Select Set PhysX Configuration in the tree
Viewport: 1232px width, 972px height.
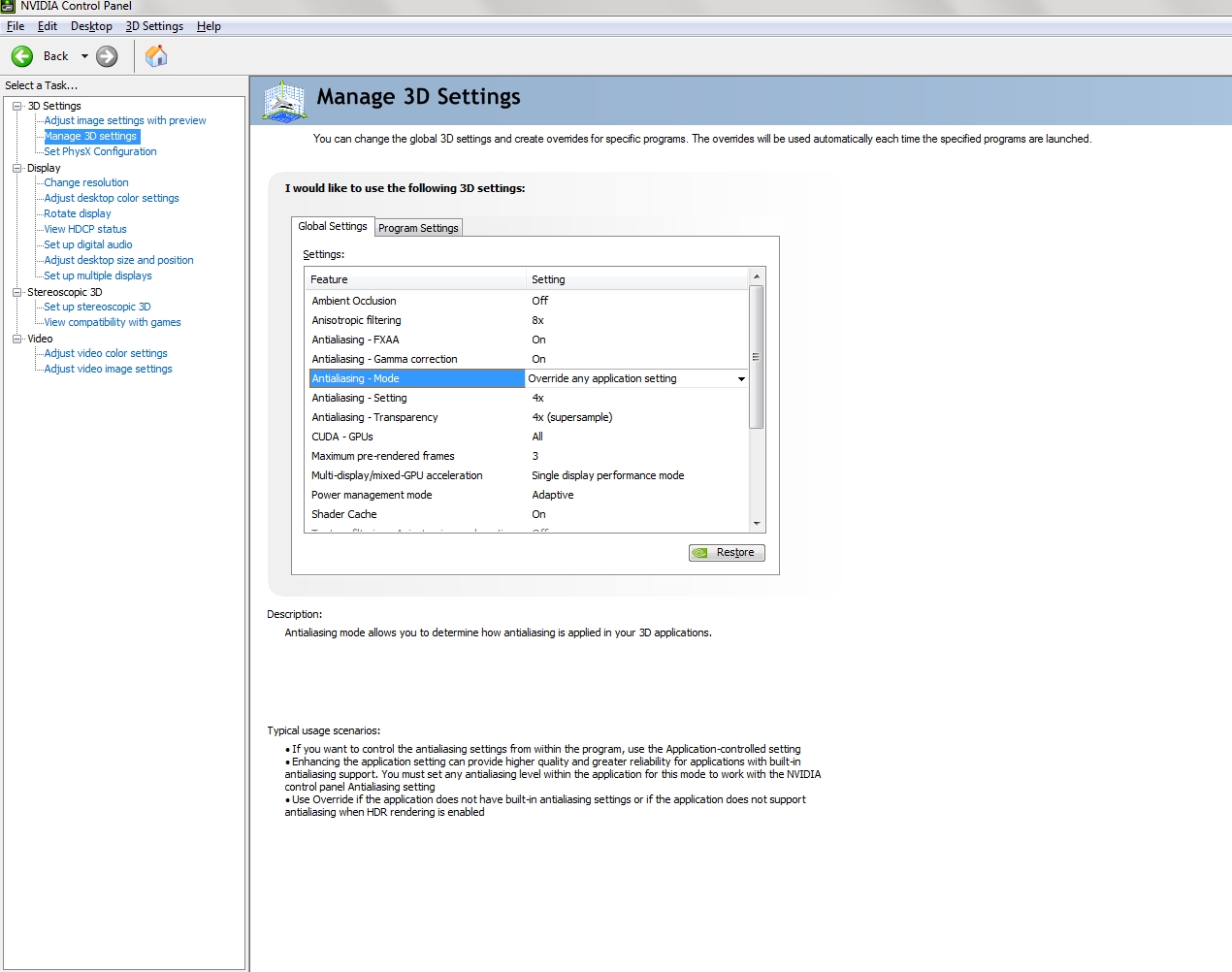pyautogui.click(x=100, y=151)
